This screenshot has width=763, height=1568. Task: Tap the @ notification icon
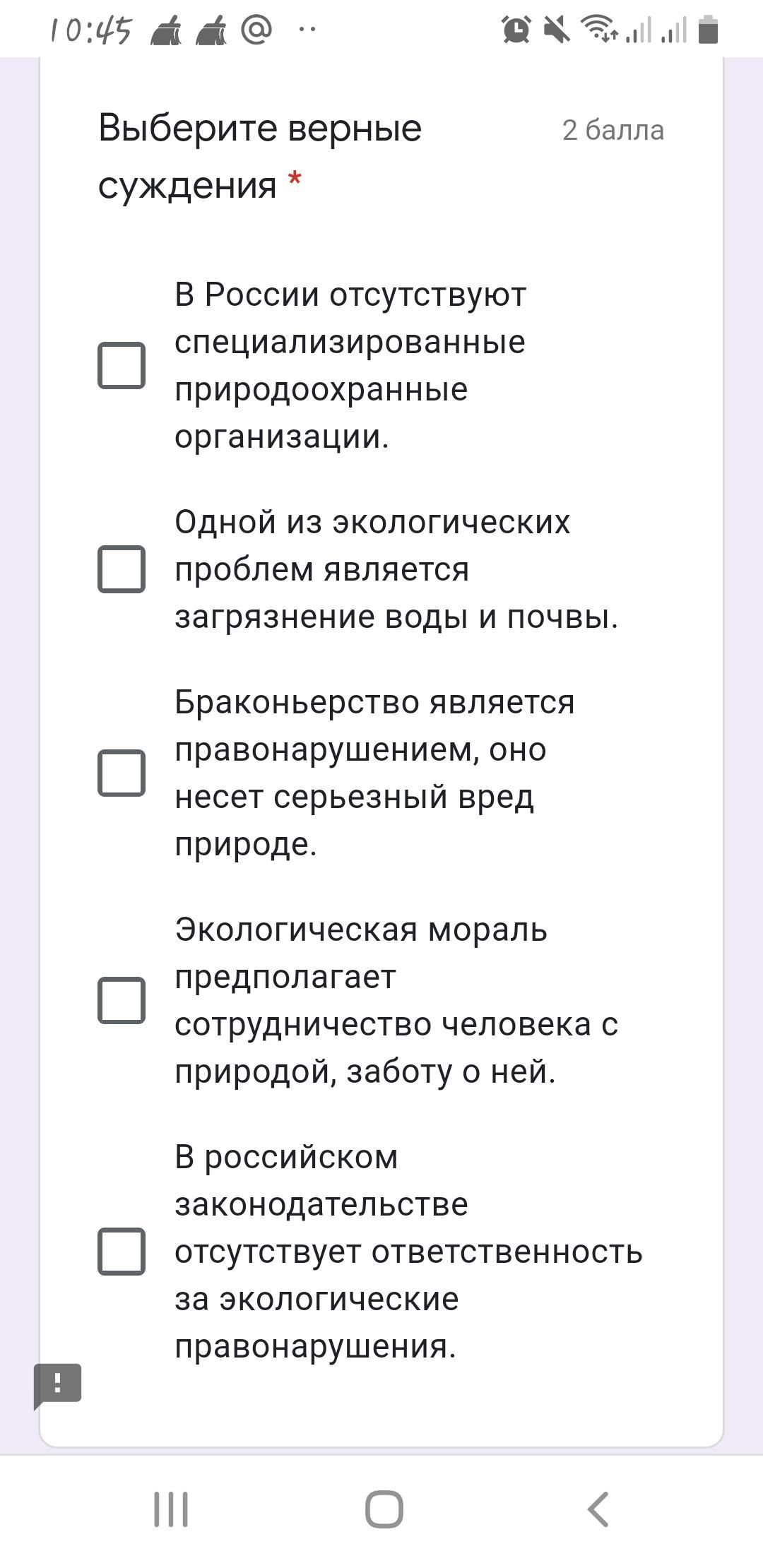click(256, 30)
